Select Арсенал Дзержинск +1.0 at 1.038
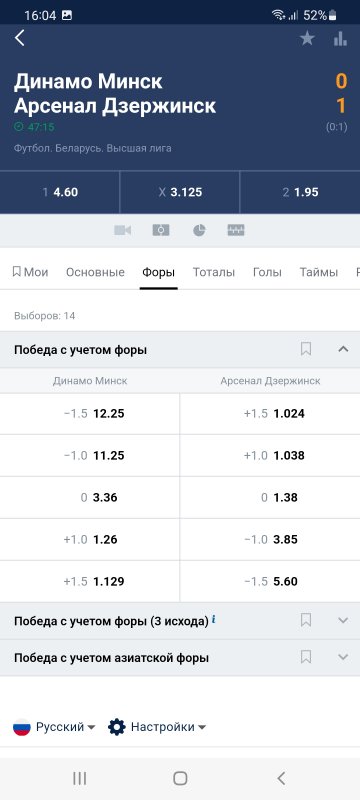Viewport: 360px width, 800px height. [270, 456]
